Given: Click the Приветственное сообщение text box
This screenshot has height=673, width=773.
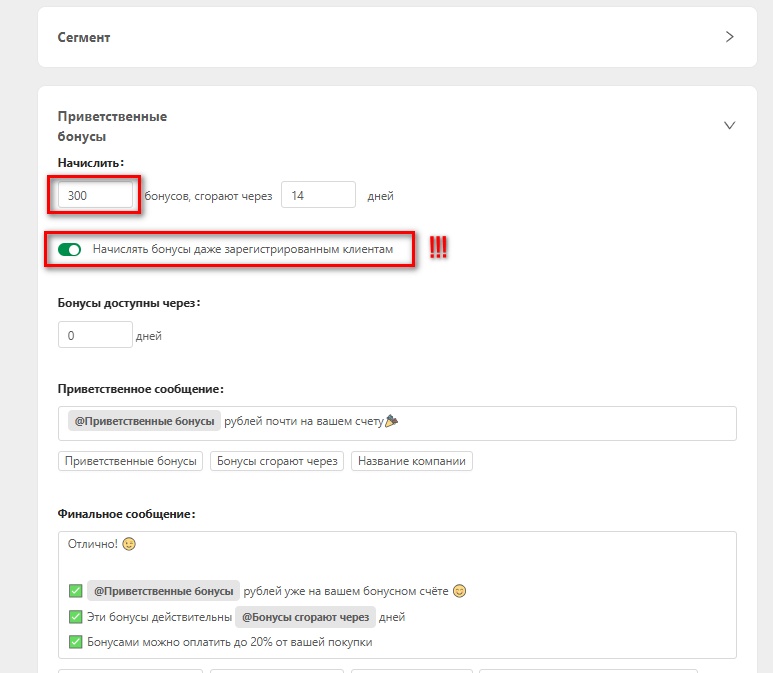Looking at the screenshot, I should pyautogui.click(x=397, y=423).
